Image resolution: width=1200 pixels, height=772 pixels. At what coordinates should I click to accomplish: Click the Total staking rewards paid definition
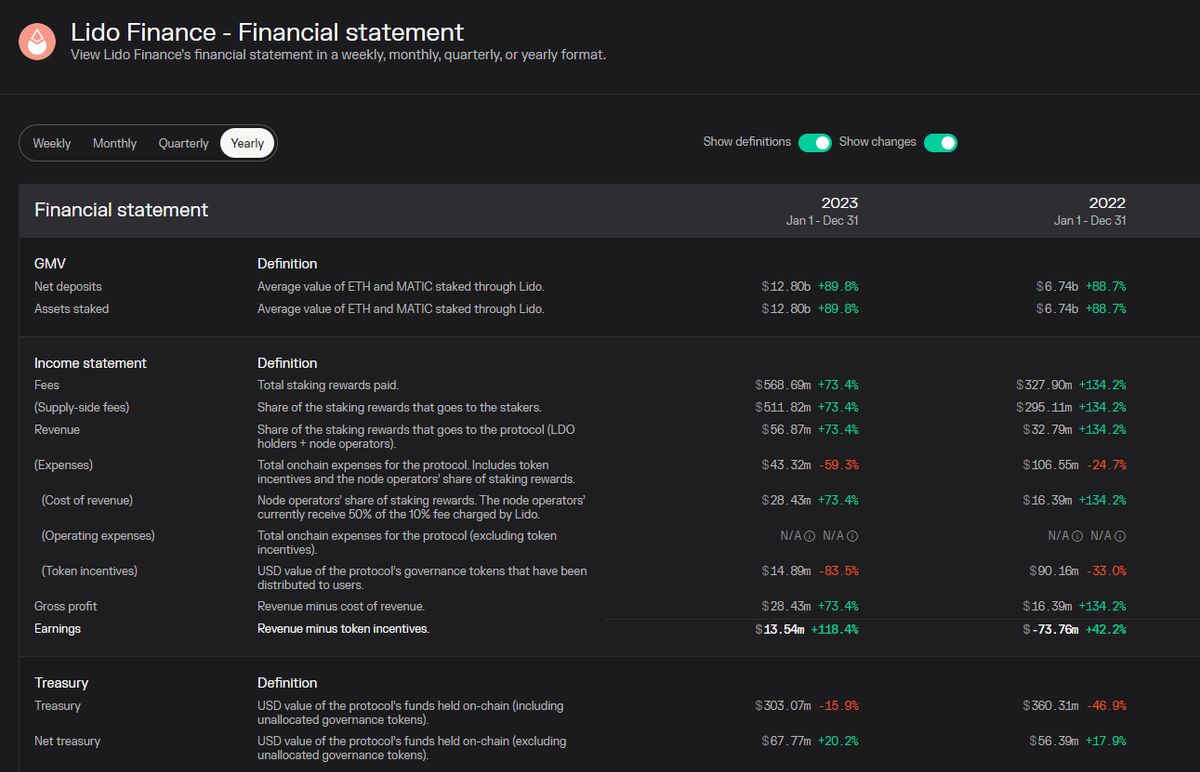coord(328,385)
